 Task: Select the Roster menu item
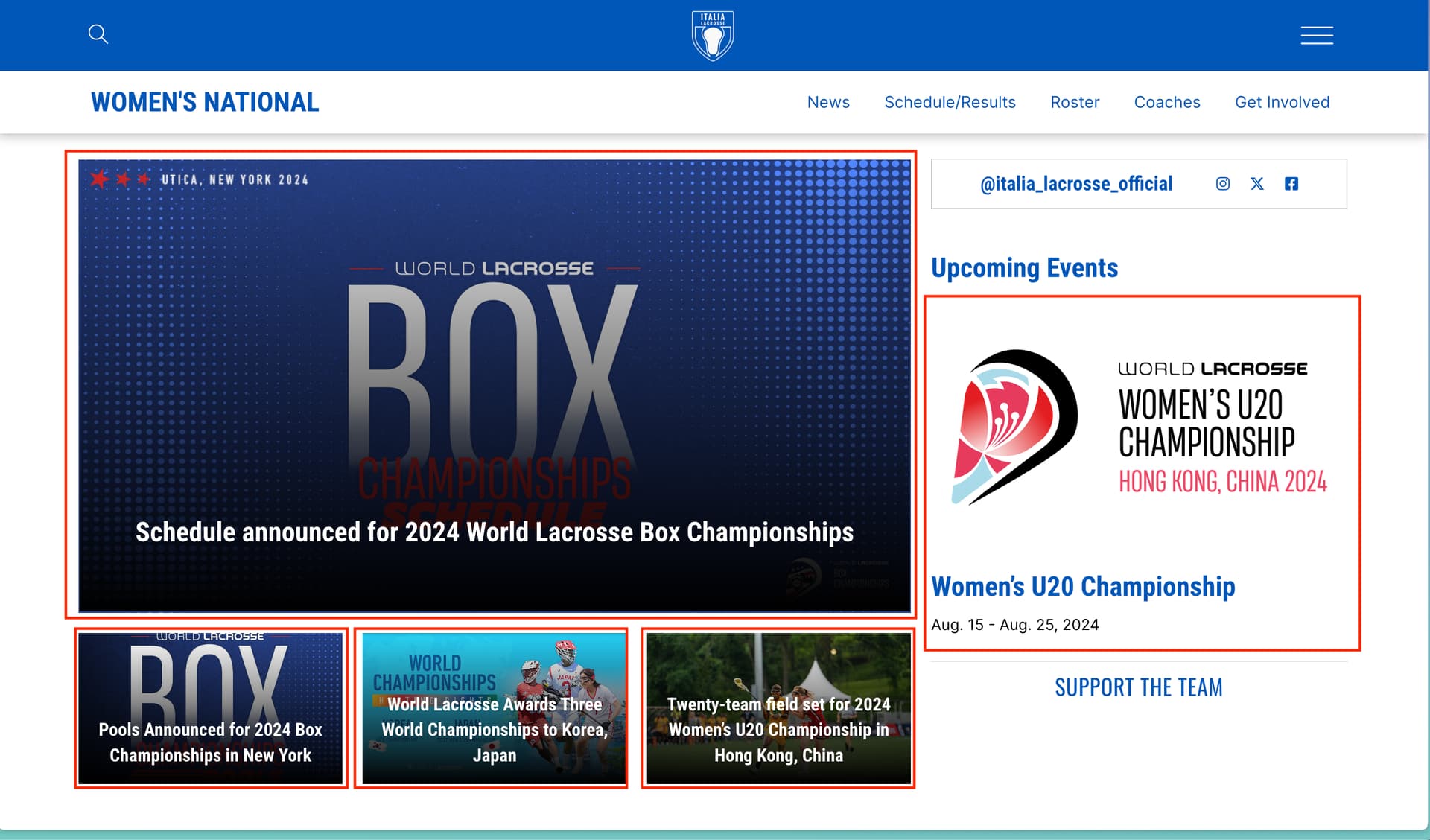click(1075, 102)
